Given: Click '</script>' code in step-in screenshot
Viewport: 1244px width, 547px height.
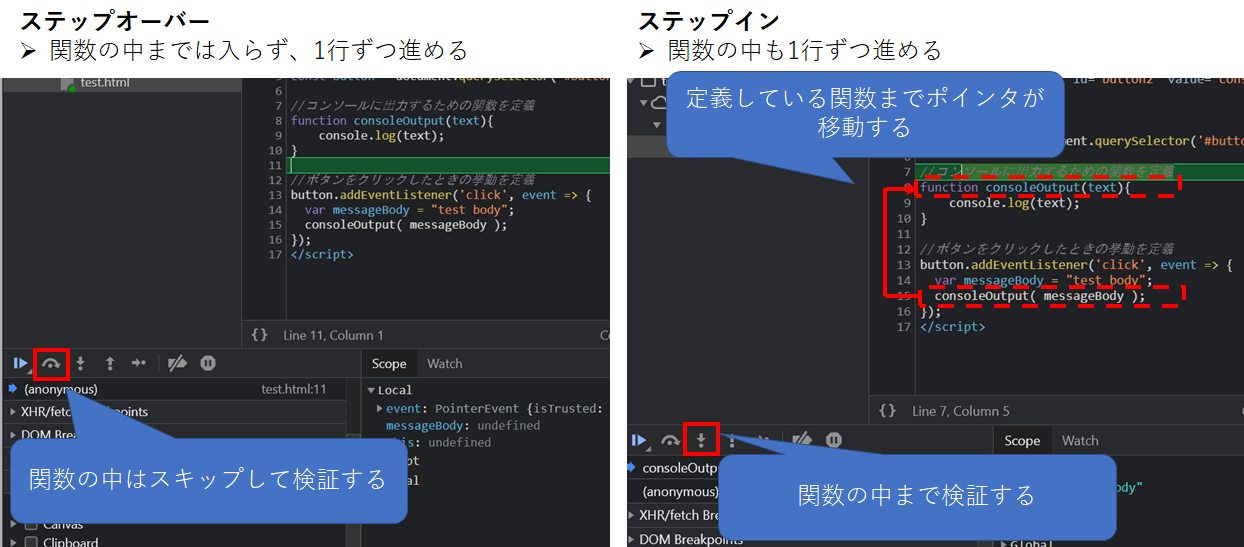Looking at the screenshot, I should pyautogui.click(x=952, y=327).
